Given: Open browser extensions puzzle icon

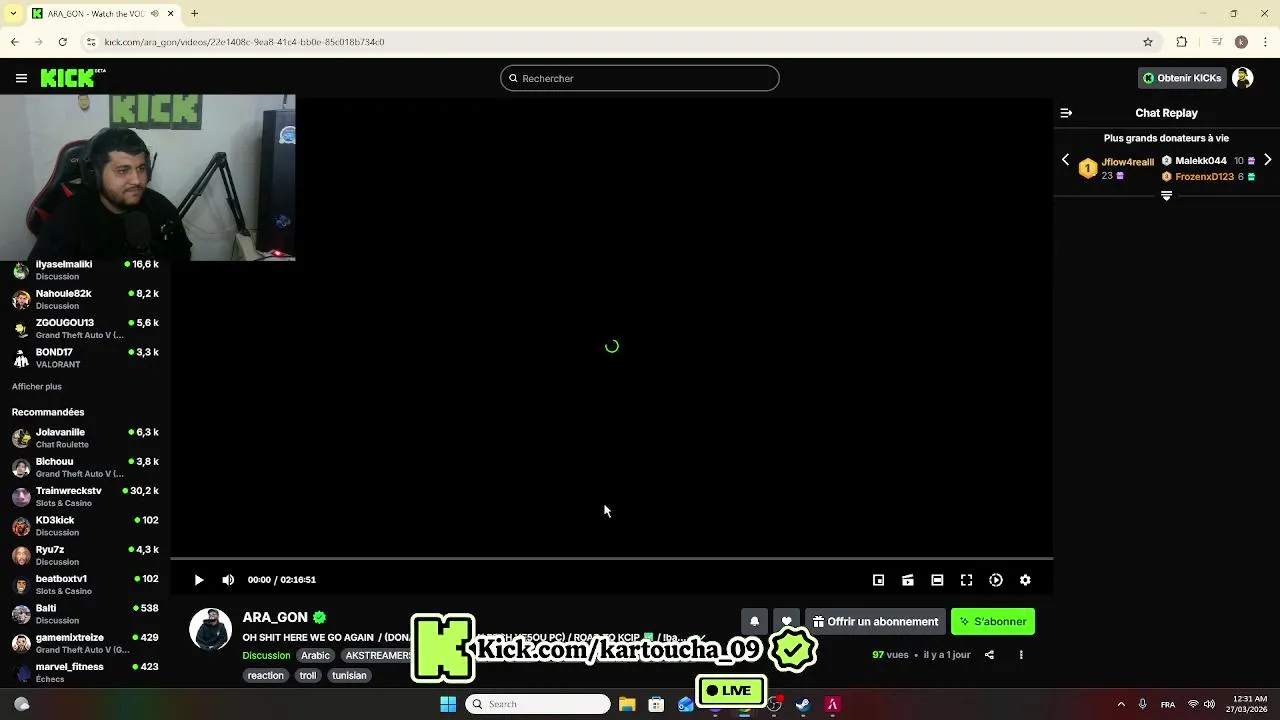Looking at the screenshot, I should (1182, 42).
